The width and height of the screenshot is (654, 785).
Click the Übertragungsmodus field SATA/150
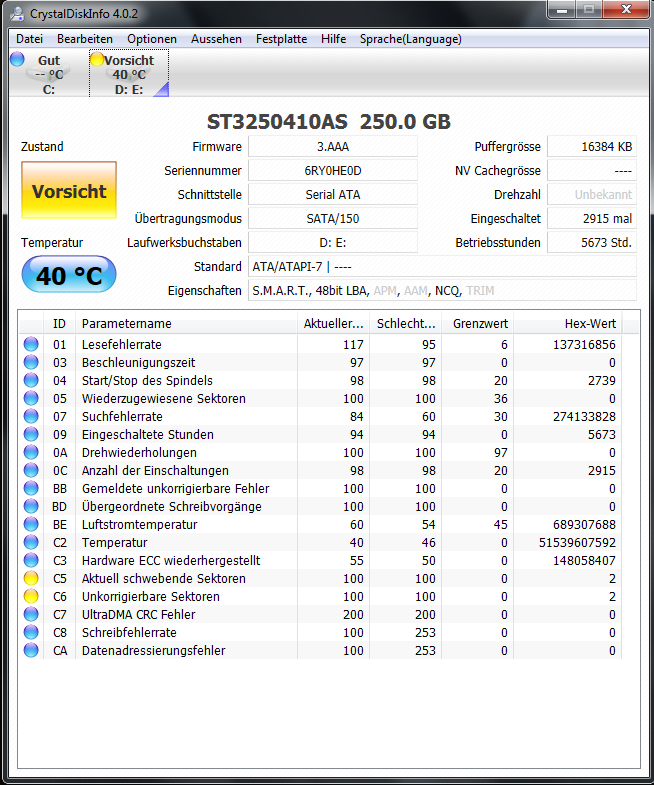333,219
